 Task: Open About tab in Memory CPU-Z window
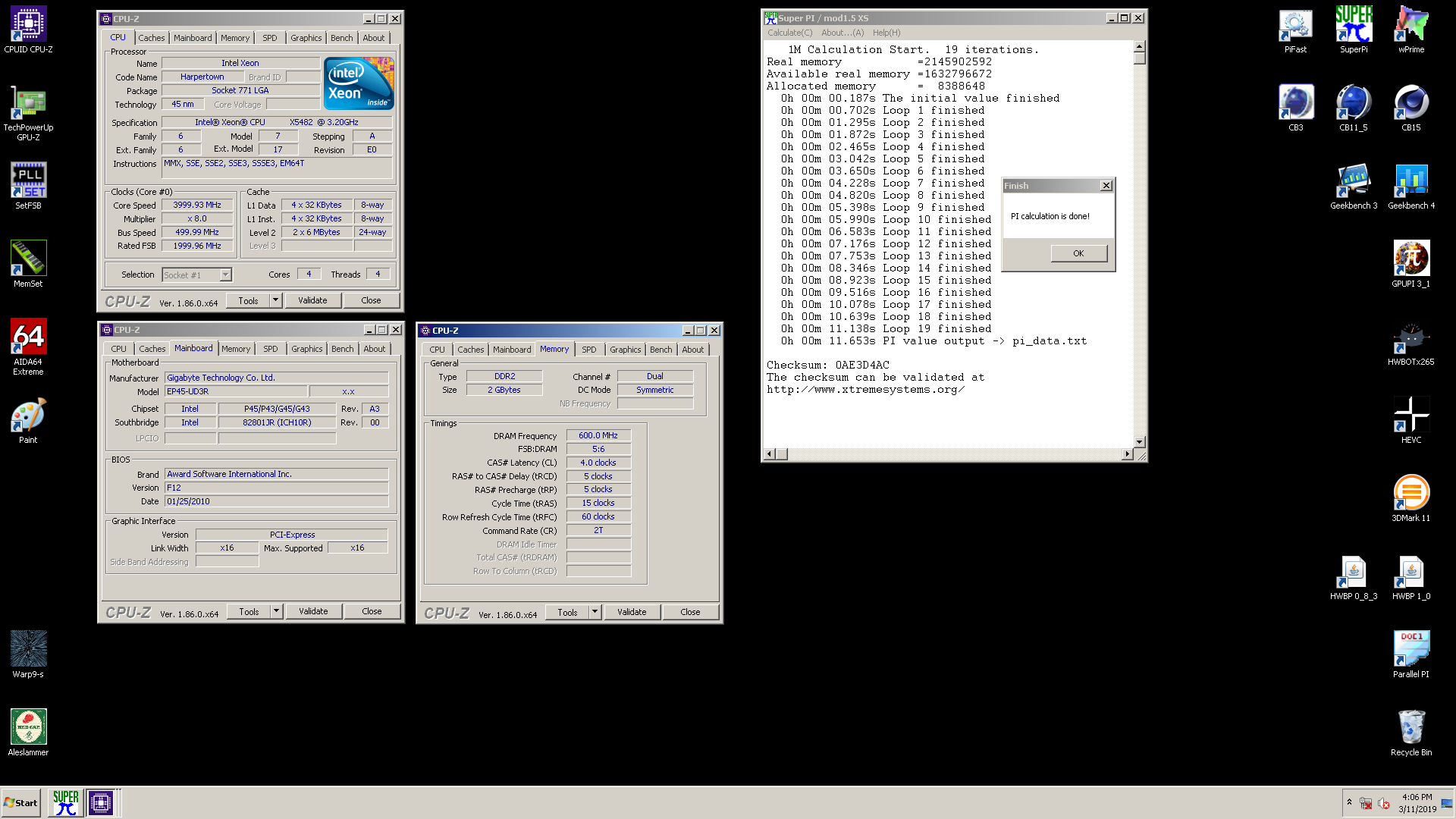click(x=692, y=350)
